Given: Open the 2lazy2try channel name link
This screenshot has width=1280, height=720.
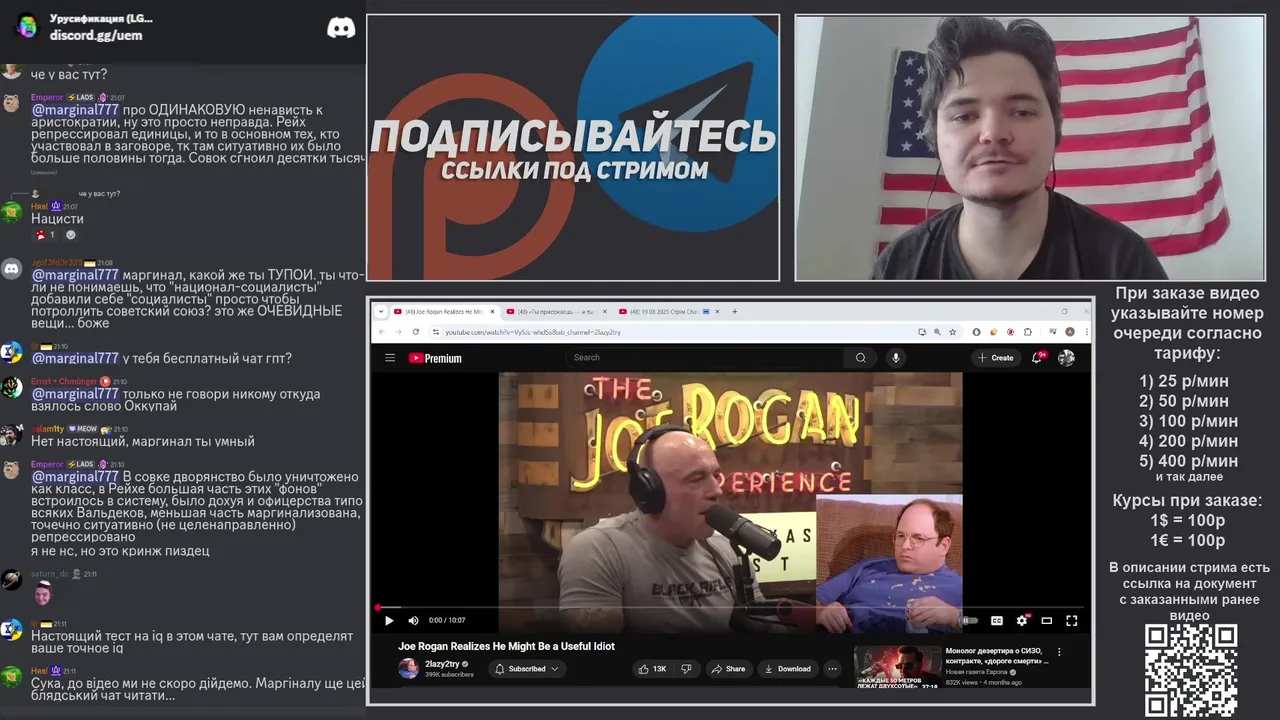Looking at the screenshot, I should point(442,663).
